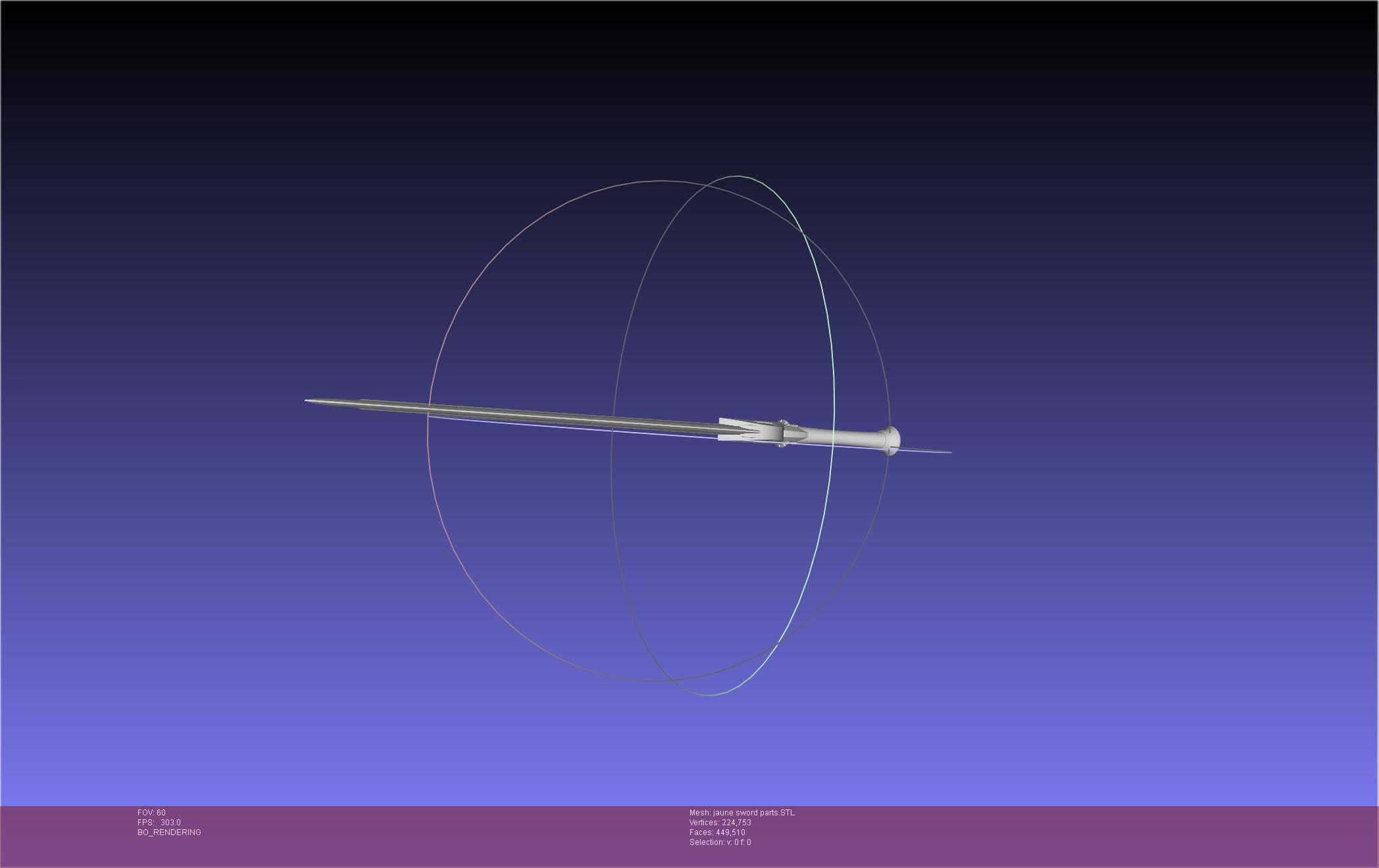
Task: Click the pointed tip of the sword blade
Action: (309, 400)
